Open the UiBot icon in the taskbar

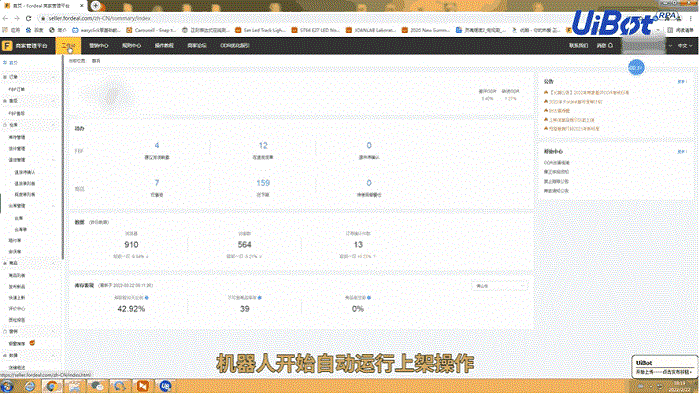[165, 386]
